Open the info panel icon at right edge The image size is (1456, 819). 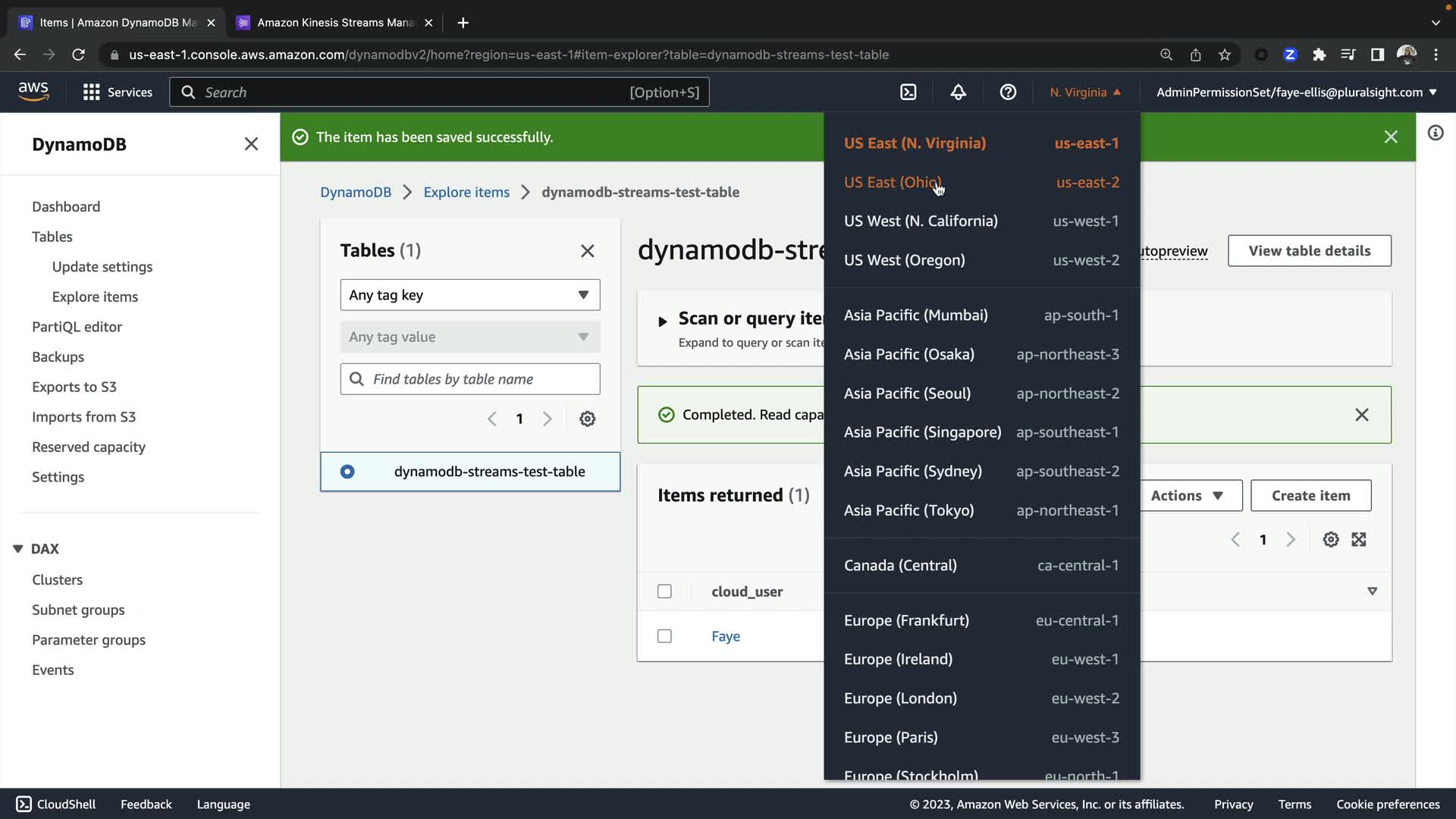click(x=1435, y=133)
